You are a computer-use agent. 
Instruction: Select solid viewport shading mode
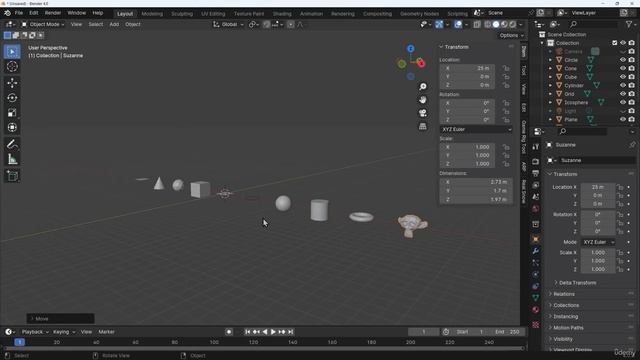point(496,24)
